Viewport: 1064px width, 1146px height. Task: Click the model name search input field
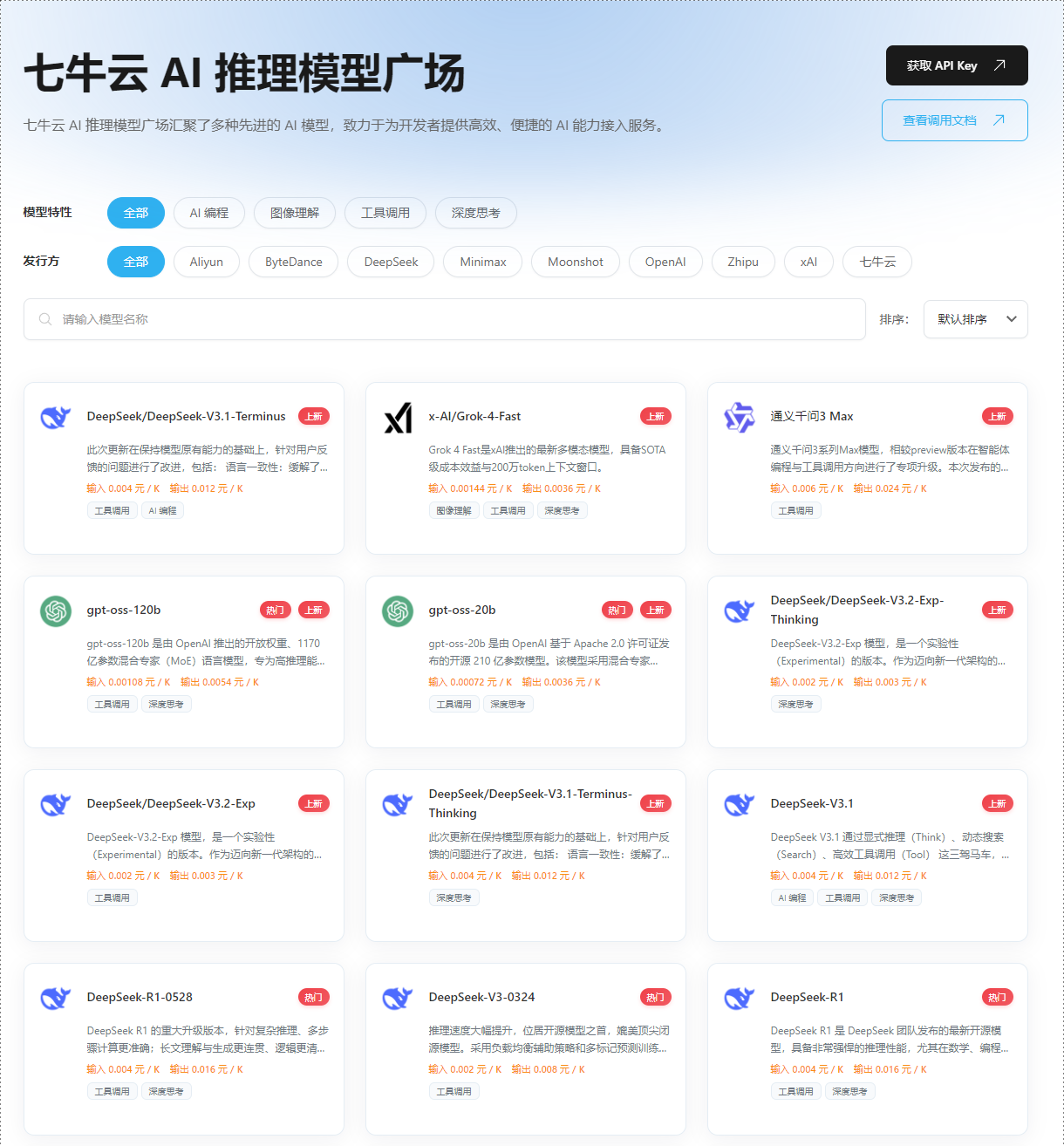(x=454, y=319)
